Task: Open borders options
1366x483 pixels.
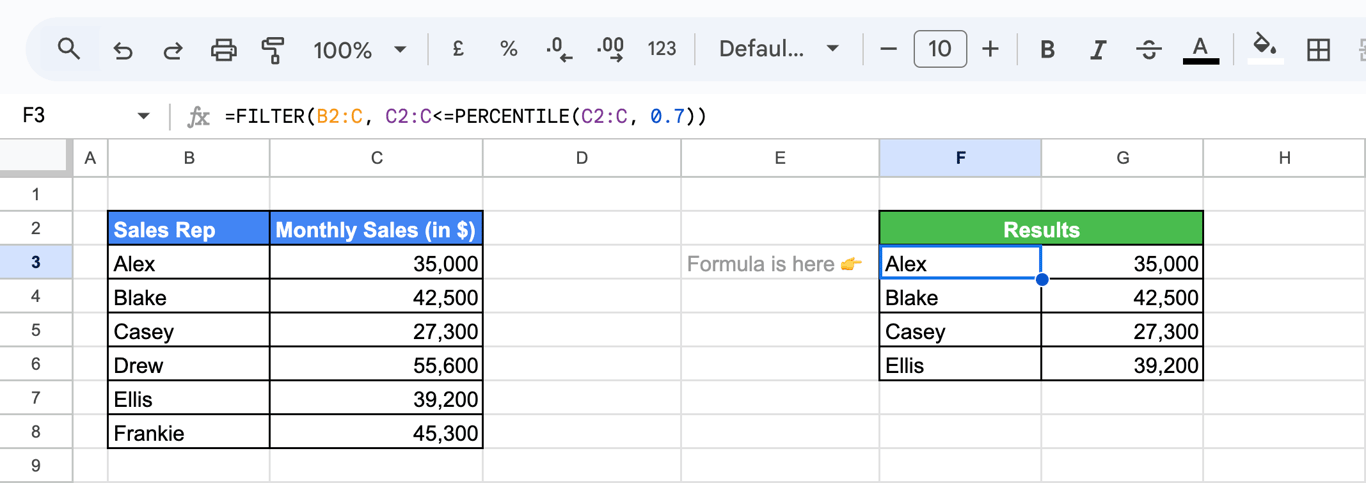Action: pyautogui.click(x=1318, y=49)
